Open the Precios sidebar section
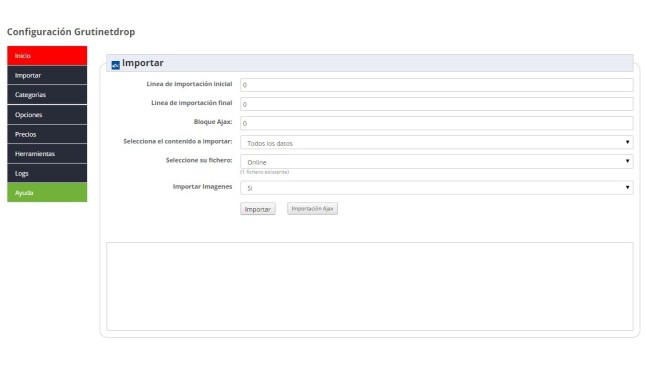This screenshot has height=366, width=646. (x=47, y=134)
